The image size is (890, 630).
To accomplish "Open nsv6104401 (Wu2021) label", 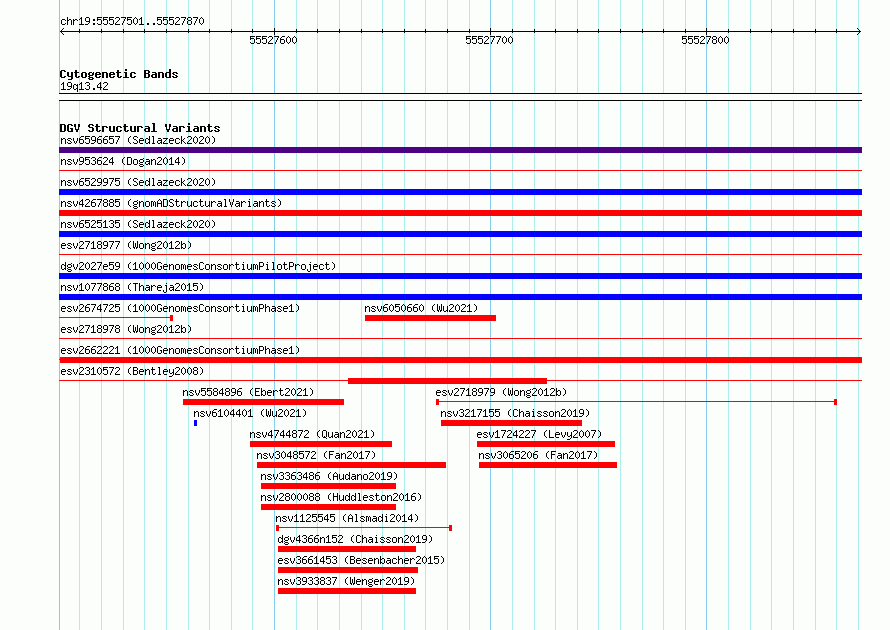I will point(250,413).
